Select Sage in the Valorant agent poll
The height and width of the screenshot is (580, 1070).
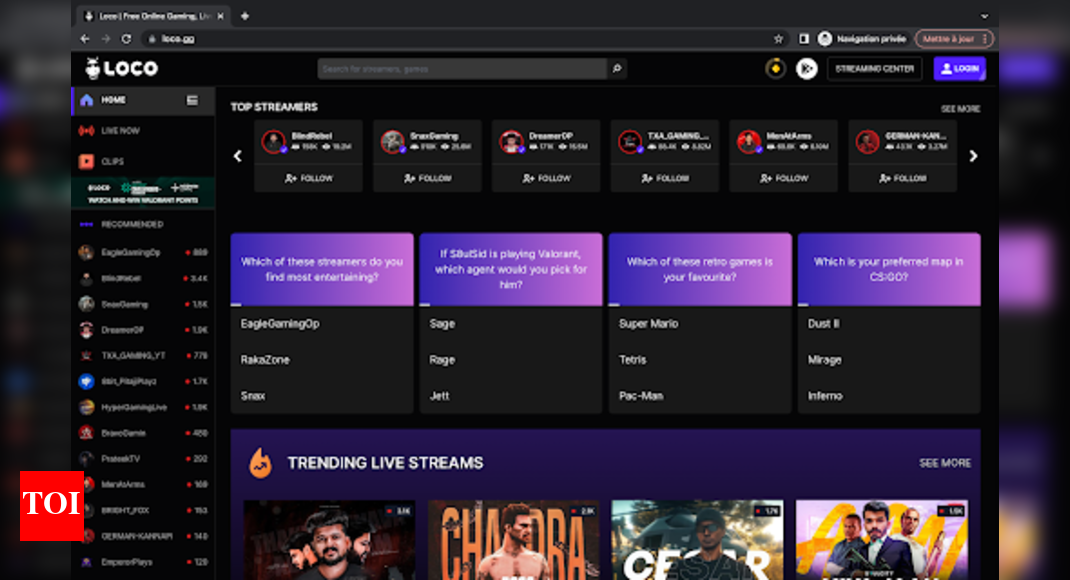tap(441, 323)
